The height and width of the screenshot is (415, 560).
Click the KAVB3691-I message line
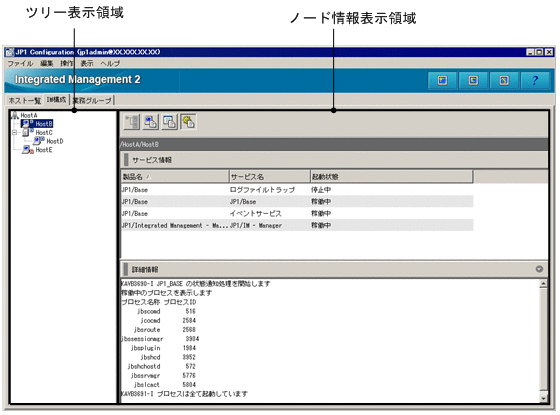pyautogui.click(x=184, y=394)
